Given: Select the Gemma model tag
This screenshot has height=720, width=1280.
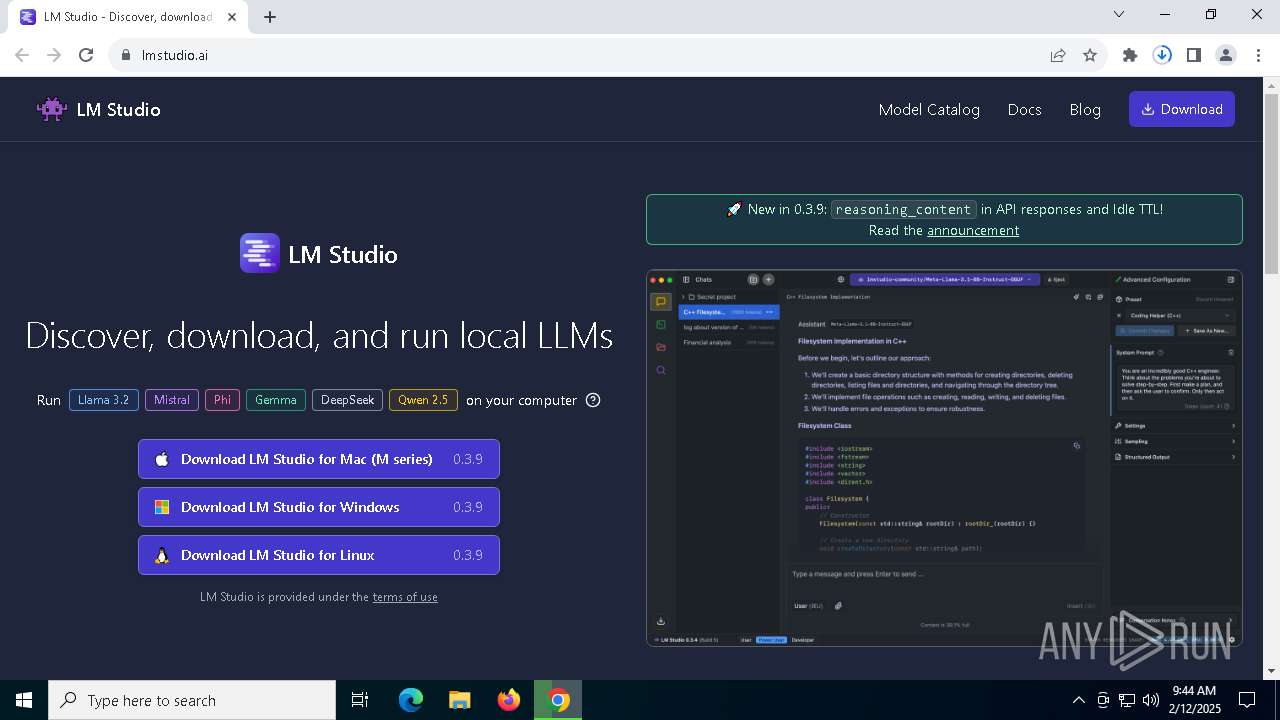Looking at the screenshot, I should [x=276, y=400].
